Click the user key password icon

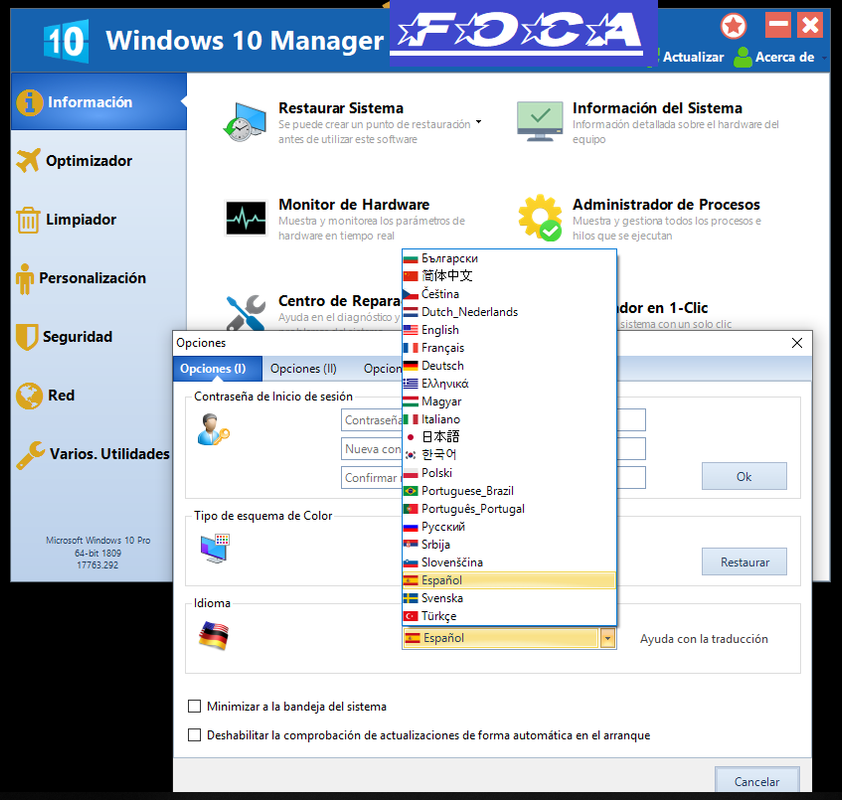[213, 429]
